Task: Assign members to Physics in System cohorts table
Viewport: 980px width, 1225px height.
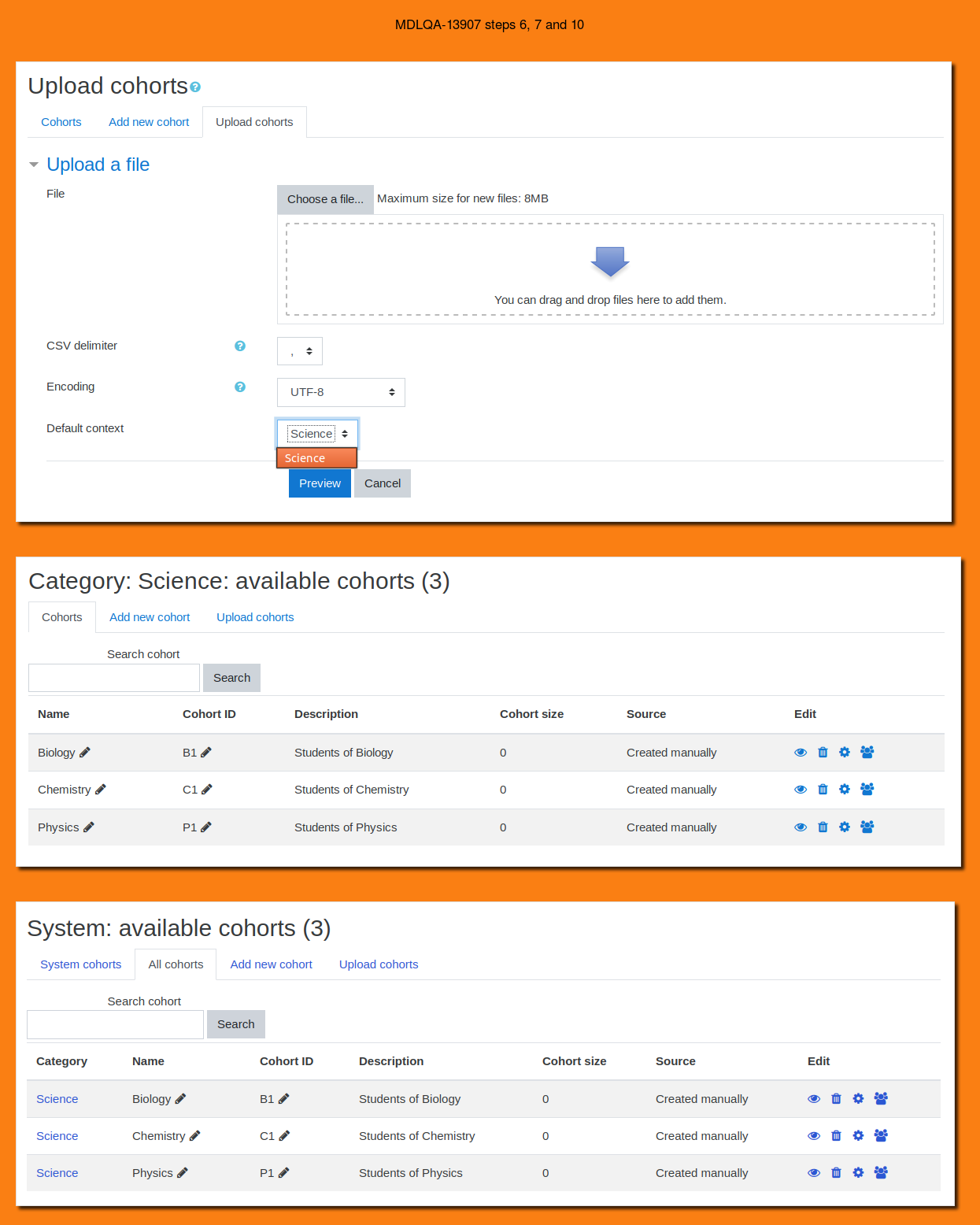Action: 881,1173
